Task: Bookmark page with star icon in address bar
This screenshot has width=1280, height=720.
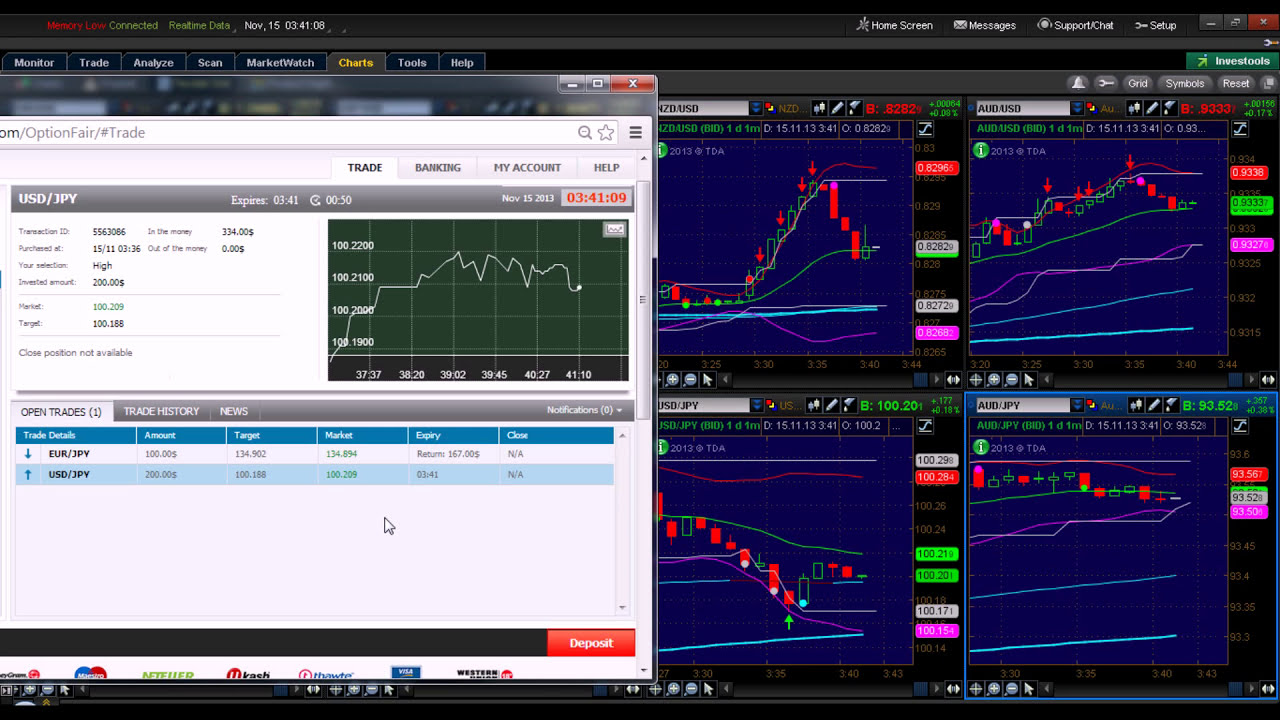Action: (606, 132)
